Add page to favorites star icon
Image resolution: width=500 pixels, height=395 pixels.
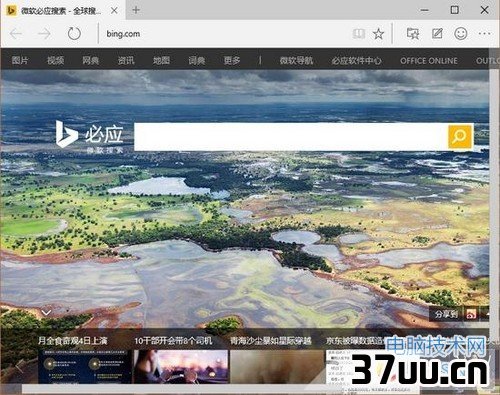pos(378,33)
